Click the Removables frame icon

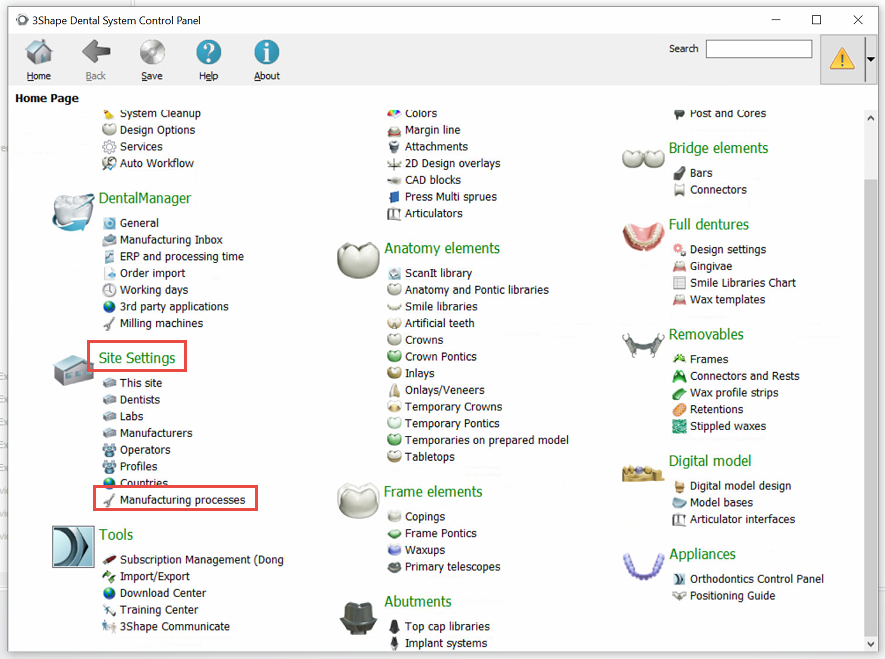pos(643,345)
